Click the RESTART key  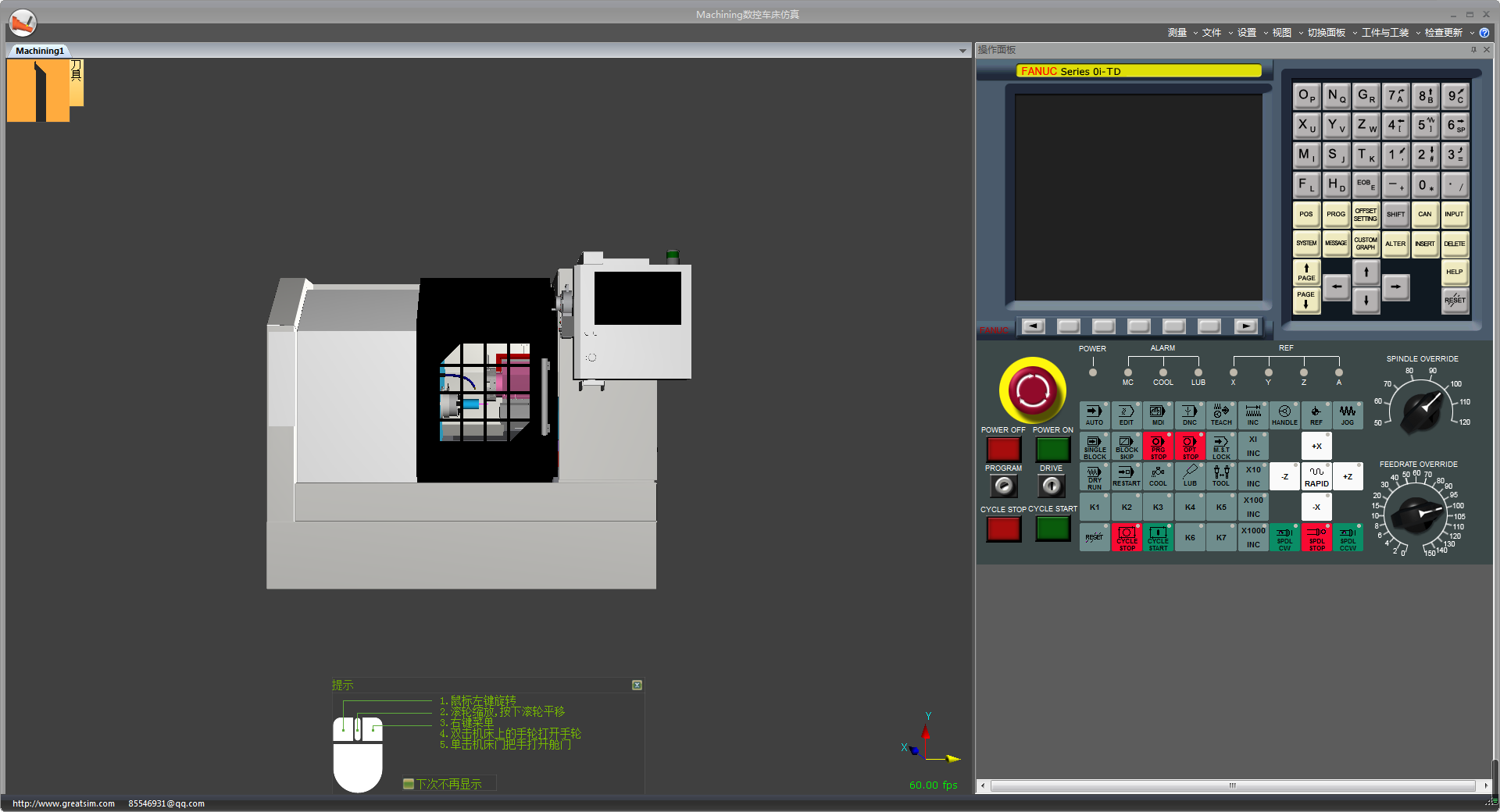[1127, 476]
